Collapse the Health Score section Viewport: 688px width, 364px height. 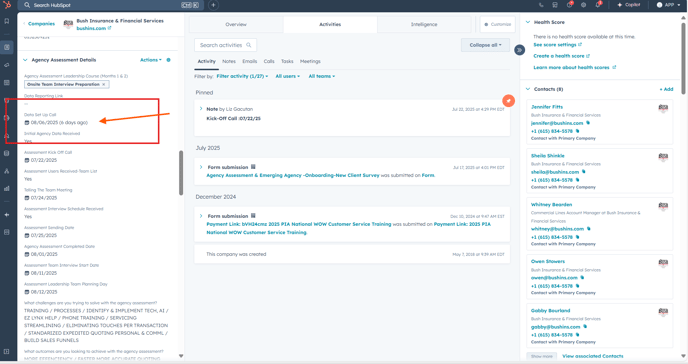tap(528, 22)
